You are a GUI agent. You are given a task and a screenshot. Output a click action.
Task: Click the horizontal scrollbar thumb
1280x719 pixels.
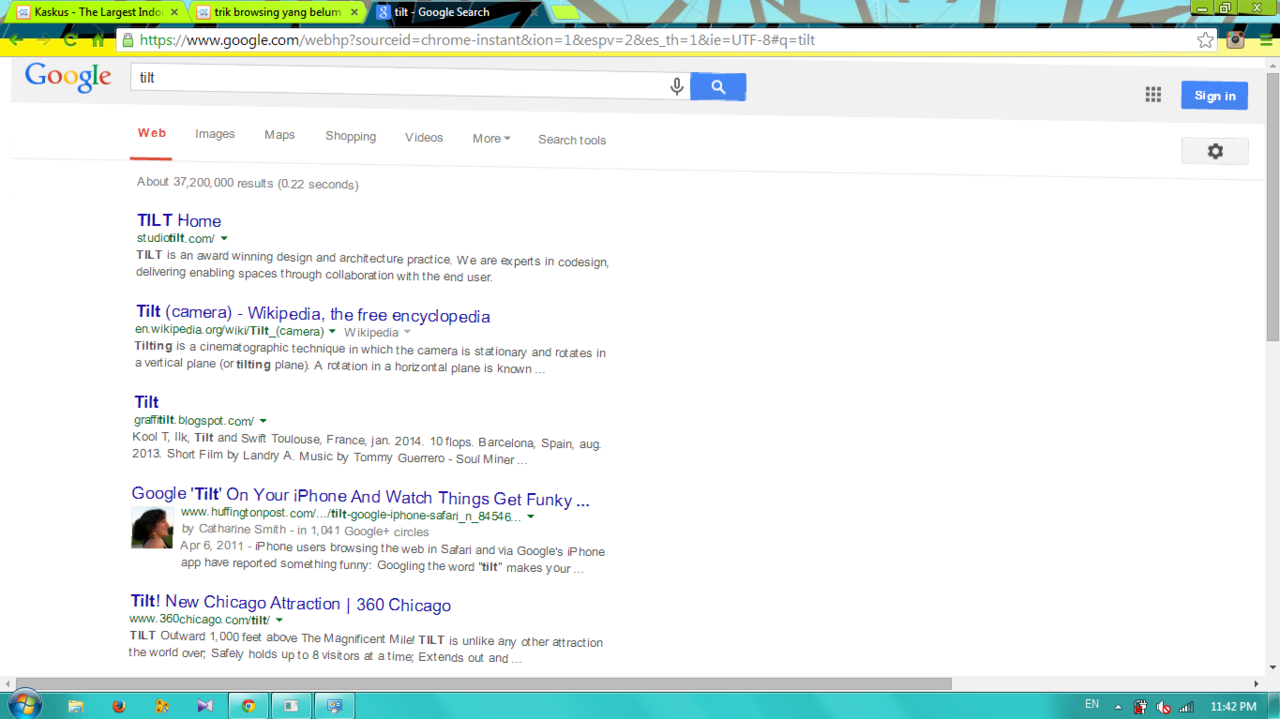484,684
